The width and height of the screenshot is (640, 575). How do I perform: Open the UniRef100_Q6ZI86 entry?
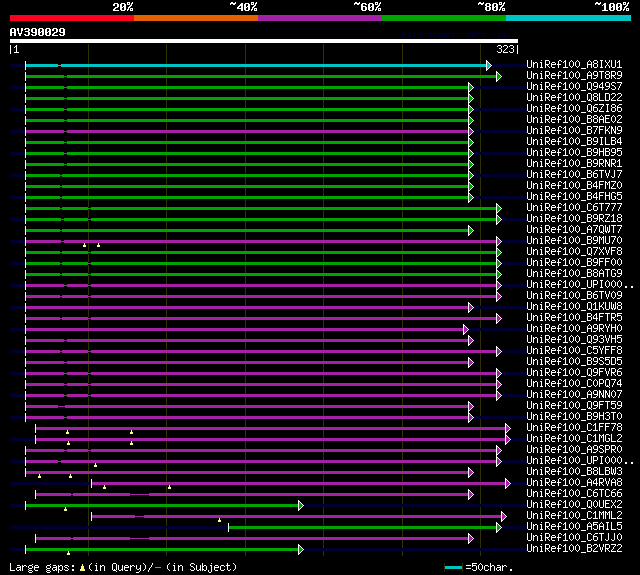pos(574,109)
